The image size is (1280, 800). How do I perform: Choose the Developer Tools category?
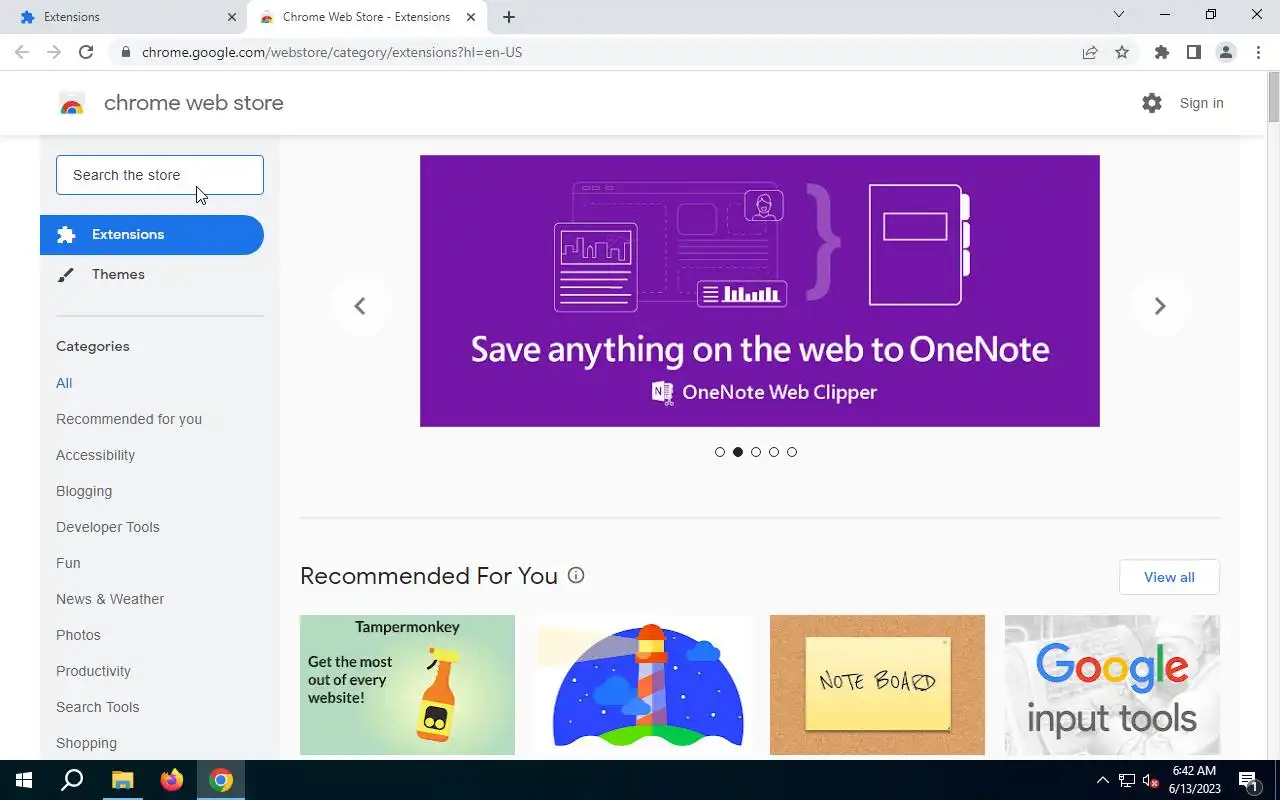108,527
